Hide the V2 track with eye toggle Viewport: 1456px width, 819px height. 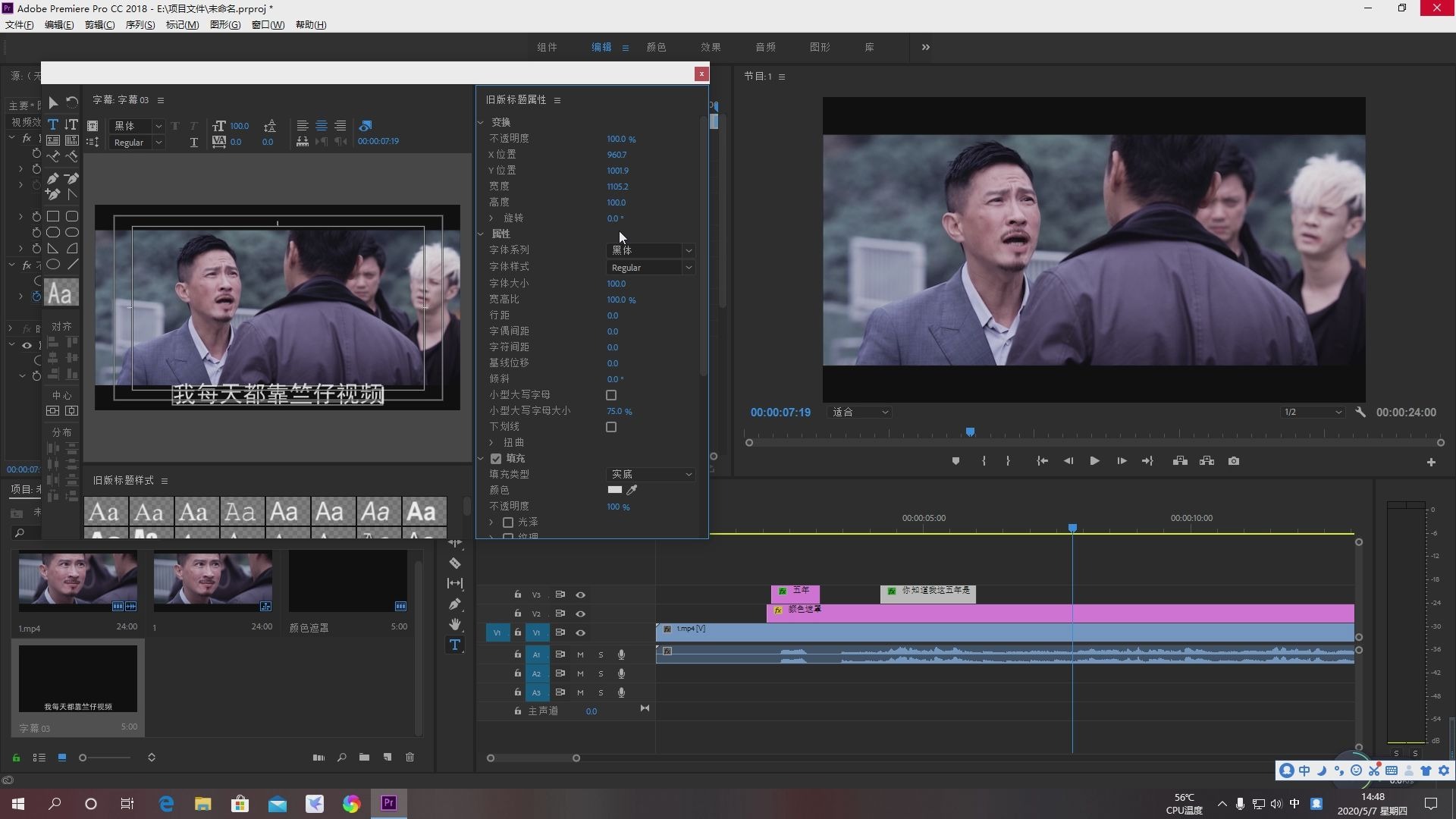coord(580,613)
